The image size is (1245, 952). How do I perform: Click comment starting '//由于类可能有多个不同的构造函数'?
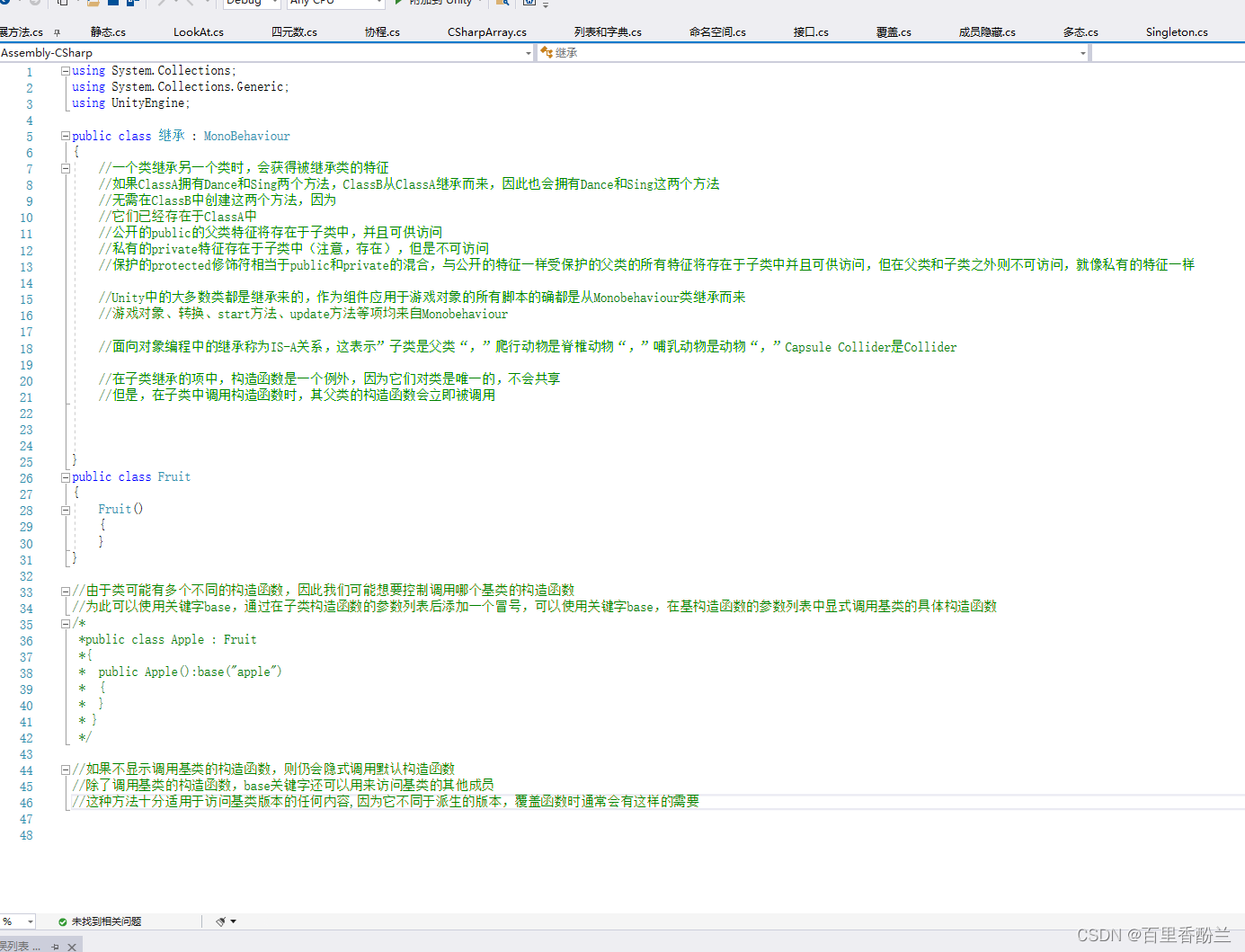pyautogui.click(x=324, y=591)
